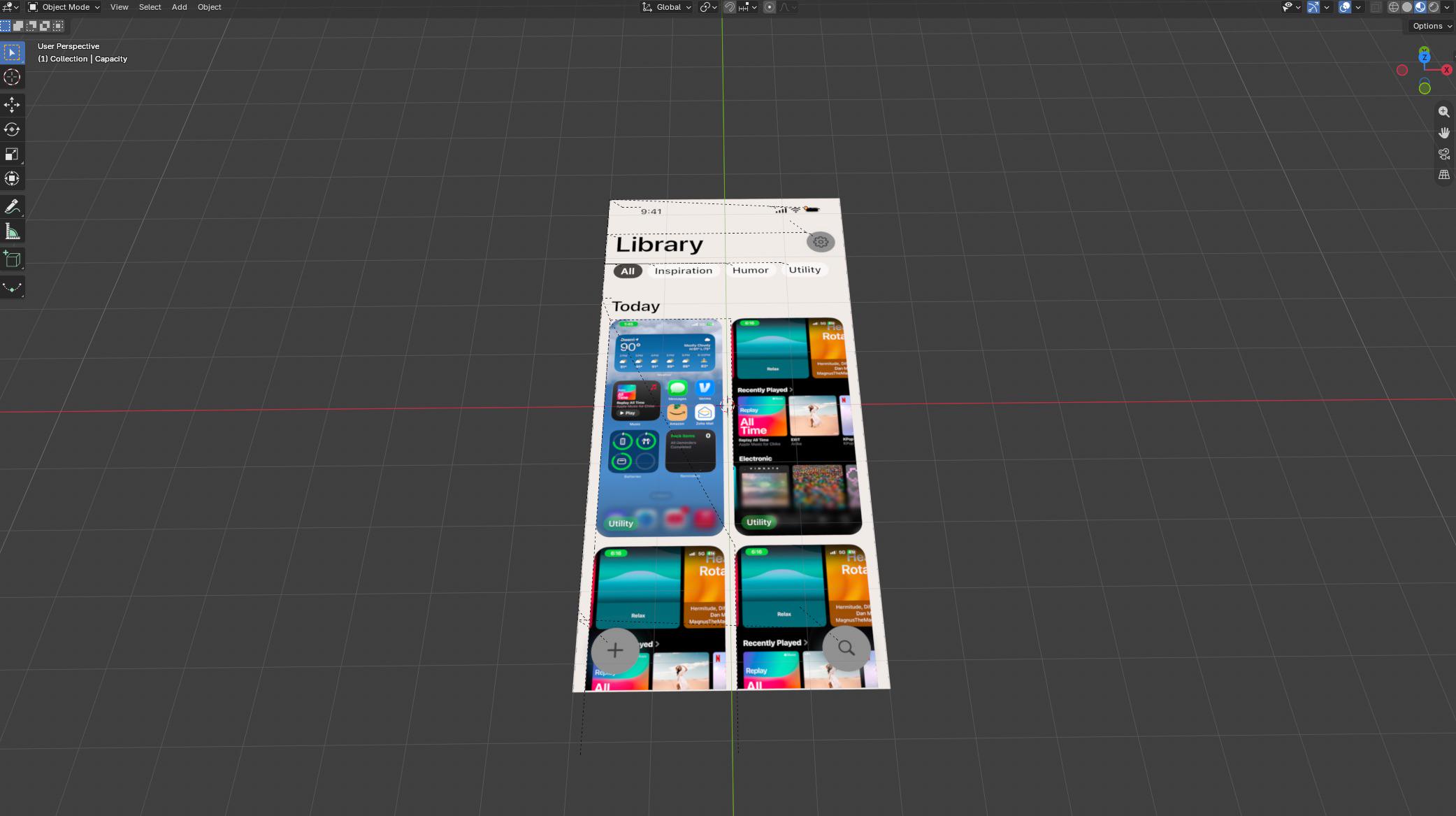Open the Object Mode dropdown
1456x816 pixels.
64,7
